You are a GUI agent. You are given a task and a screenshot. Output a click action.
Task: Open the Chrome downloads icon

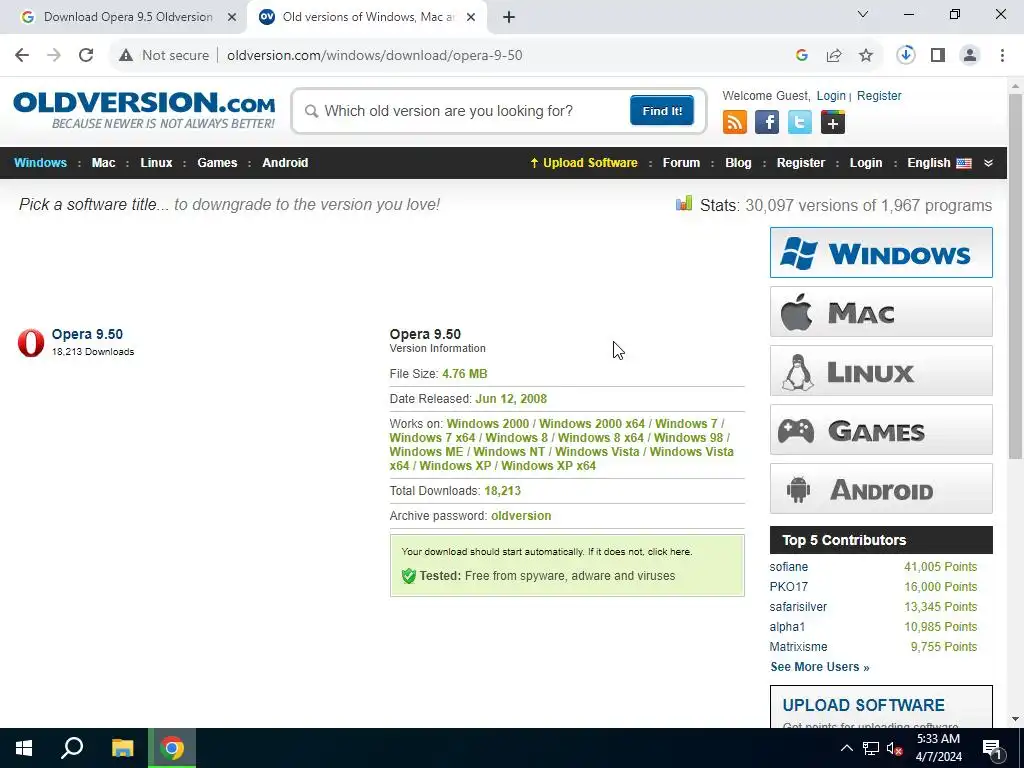tap(906, 56)
